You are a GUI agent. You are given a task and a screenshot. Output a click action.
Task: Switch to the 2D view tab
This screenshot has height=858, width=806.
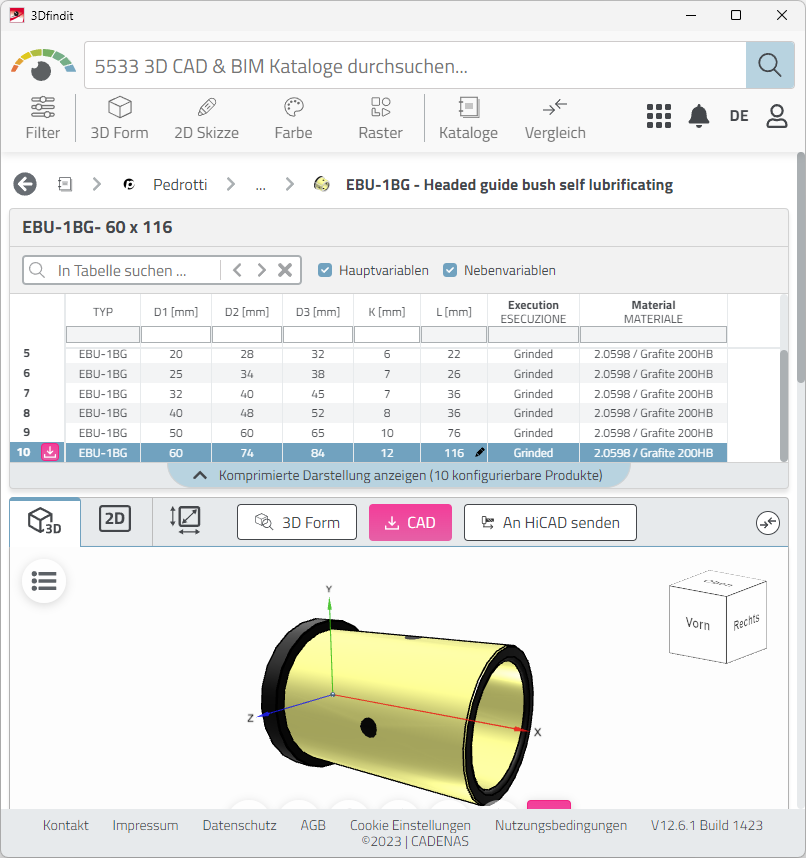click(x=115, y=519)
